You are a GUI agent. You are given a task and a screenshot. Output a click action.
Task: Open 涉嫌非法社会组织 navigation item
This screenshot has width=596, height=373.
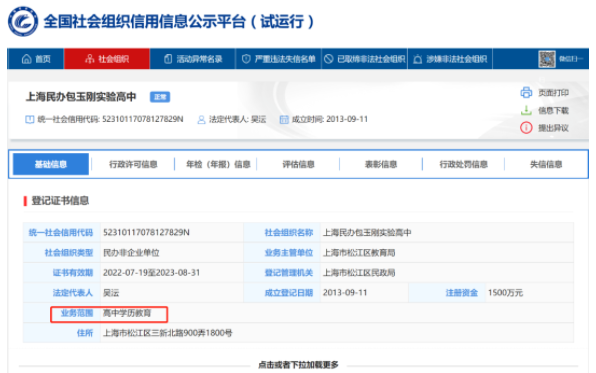450,59
